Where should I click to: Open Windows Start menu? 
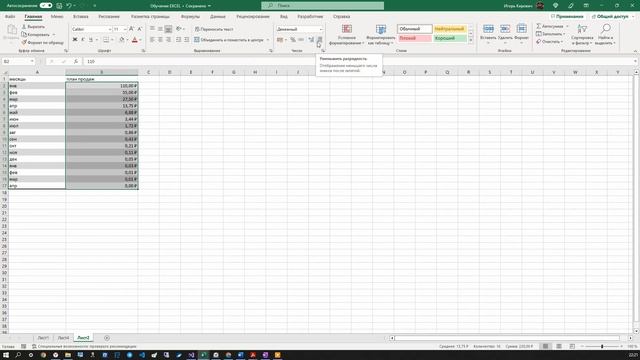tap(6, 355)
